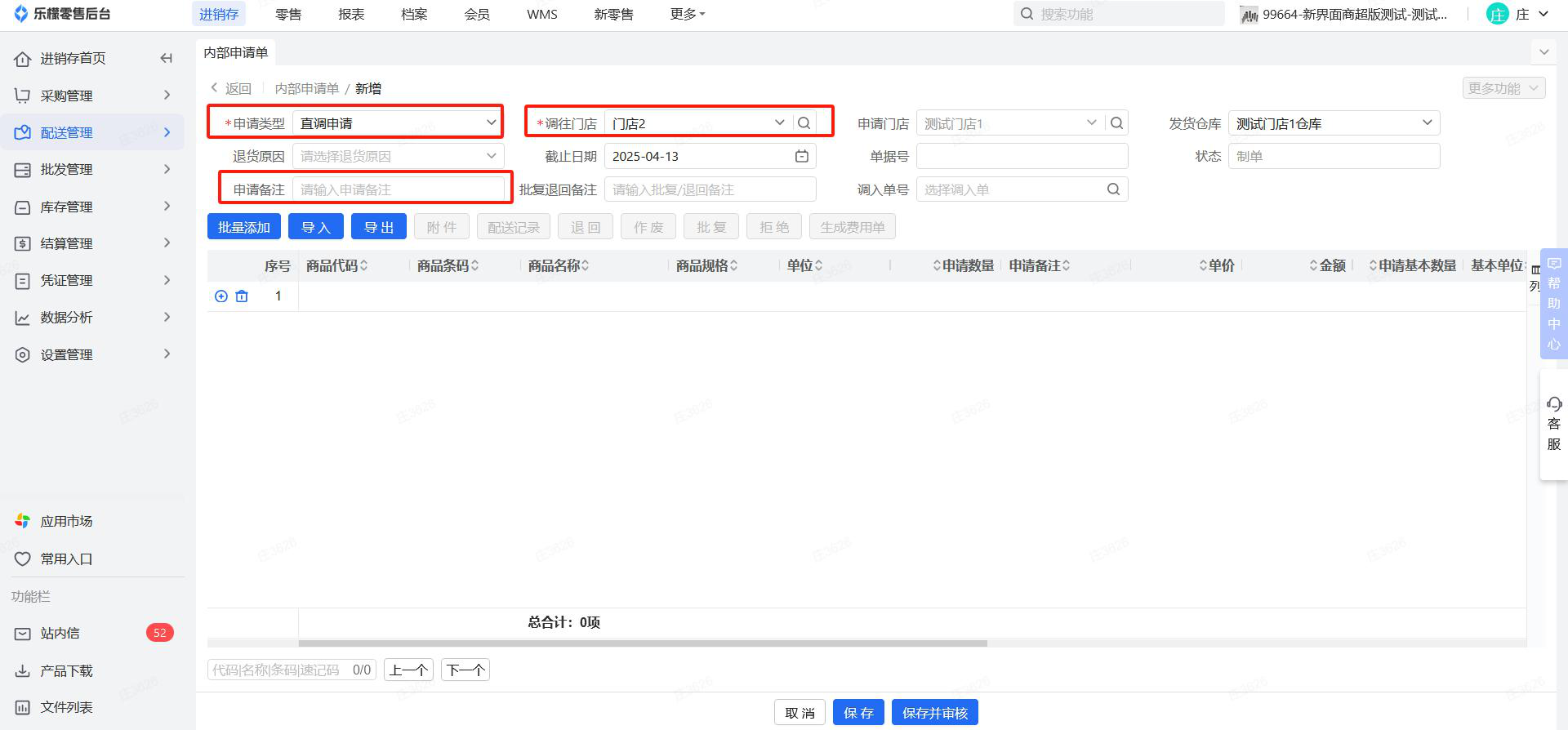Image resolution: width=1568 pixels, height=730 pixels.
Task: Expand the 退货原因 dropdown
Action: [x=398, y=156]
